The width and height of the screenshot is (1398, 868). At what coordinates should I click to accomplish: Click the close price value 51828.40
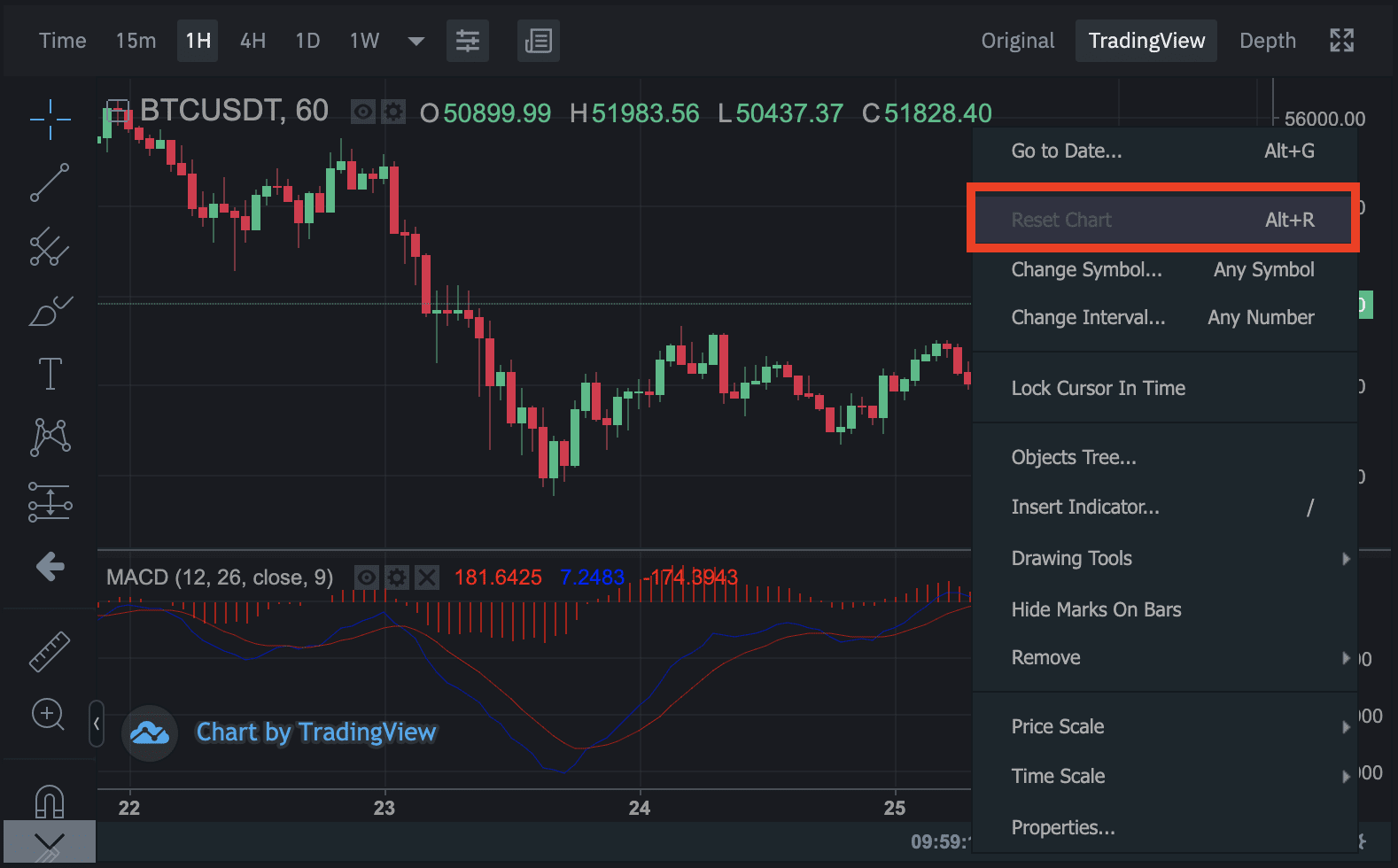point(938,113)
